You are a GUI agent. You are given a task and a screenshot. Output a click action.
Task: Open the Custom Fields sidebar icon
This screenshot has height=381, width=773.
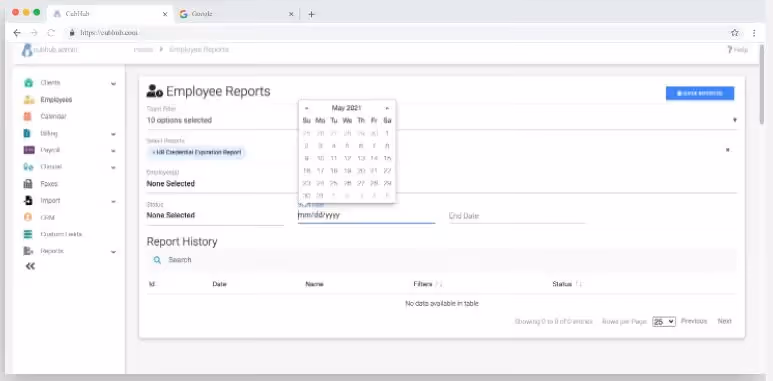pos(28,235)
